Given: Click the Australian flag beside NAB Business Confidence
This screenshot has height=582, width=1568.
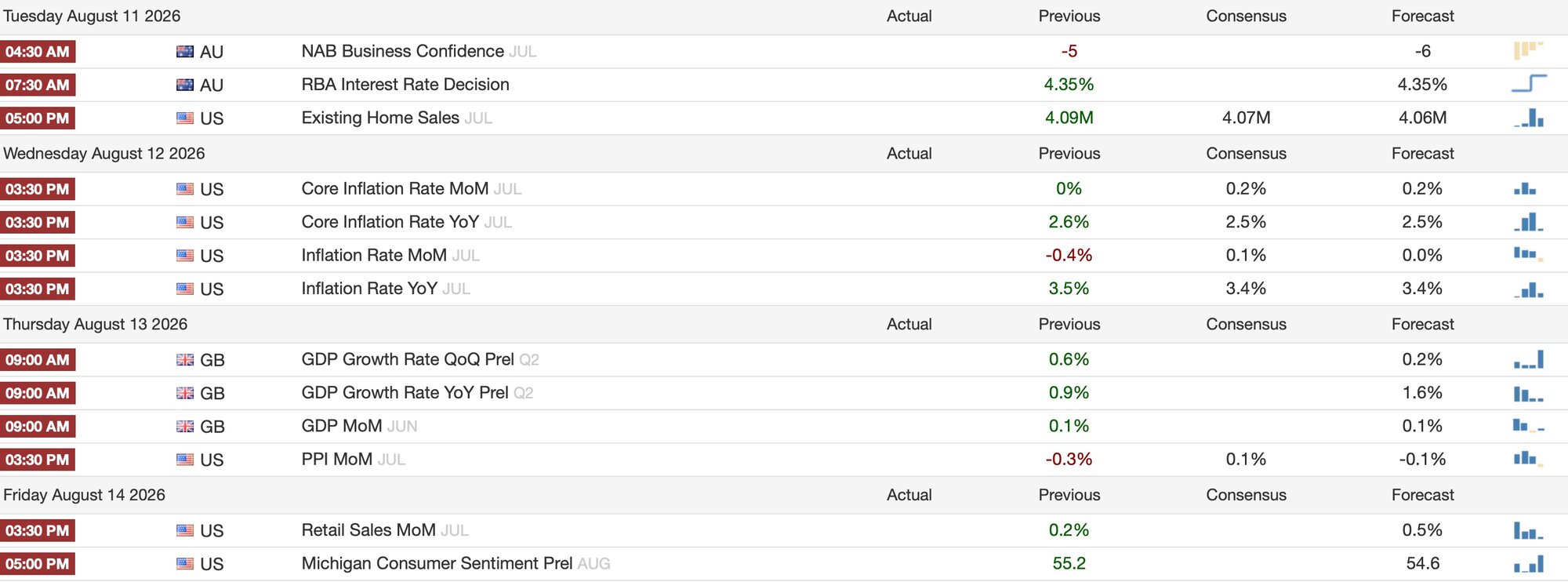Looking at the screenshot, I should point(185,52).
